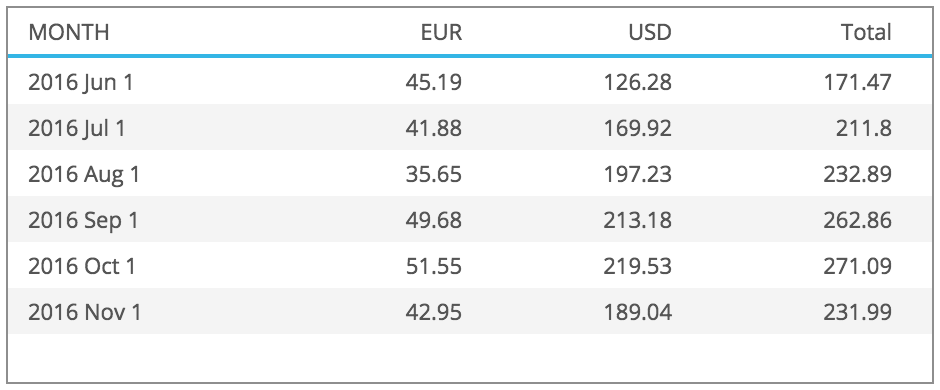Click the Total column header

tap(866, 32)
